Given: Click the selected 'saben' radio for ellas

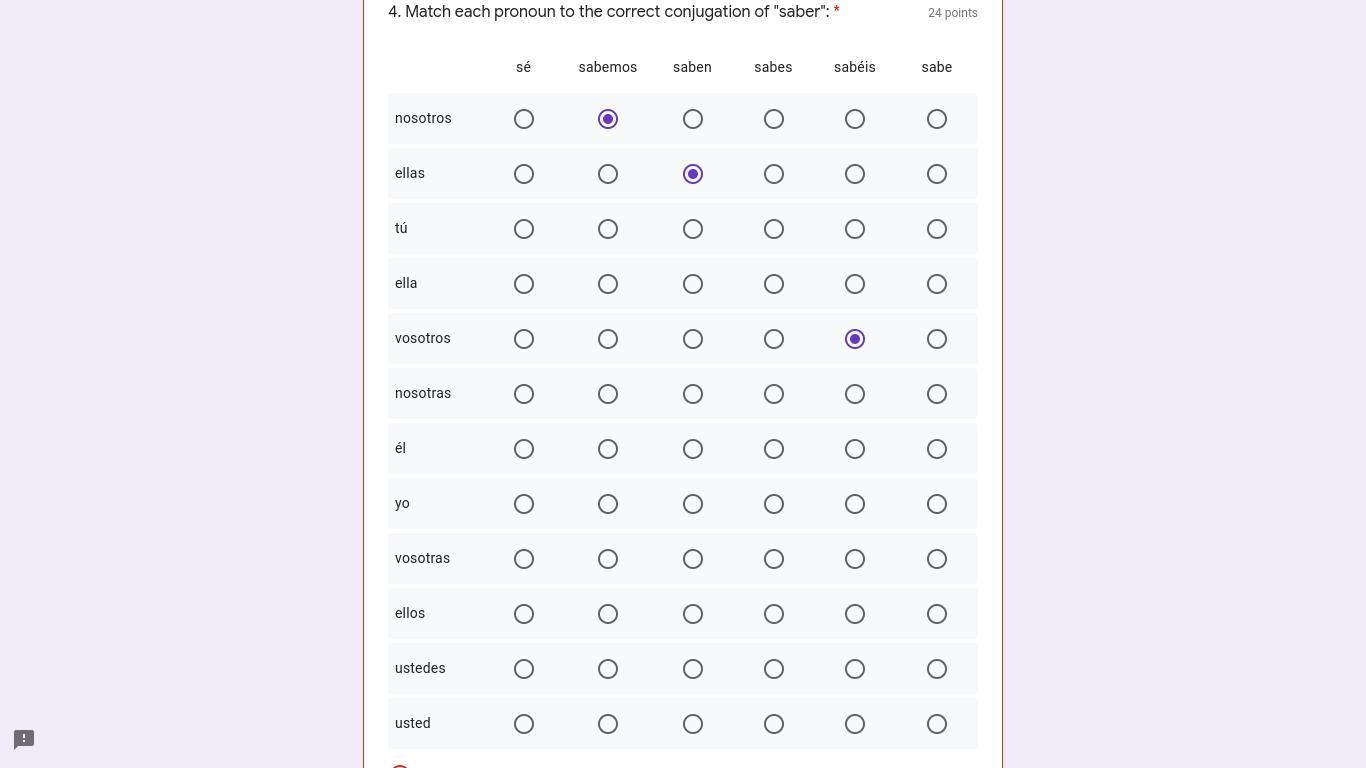Looking at the screenshot, I should point(692,174).
